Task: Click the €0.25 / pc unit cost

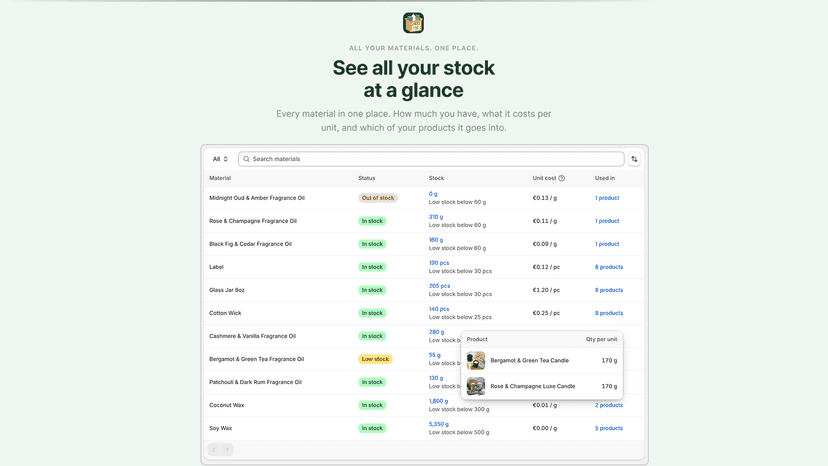Action: (546, 313)
